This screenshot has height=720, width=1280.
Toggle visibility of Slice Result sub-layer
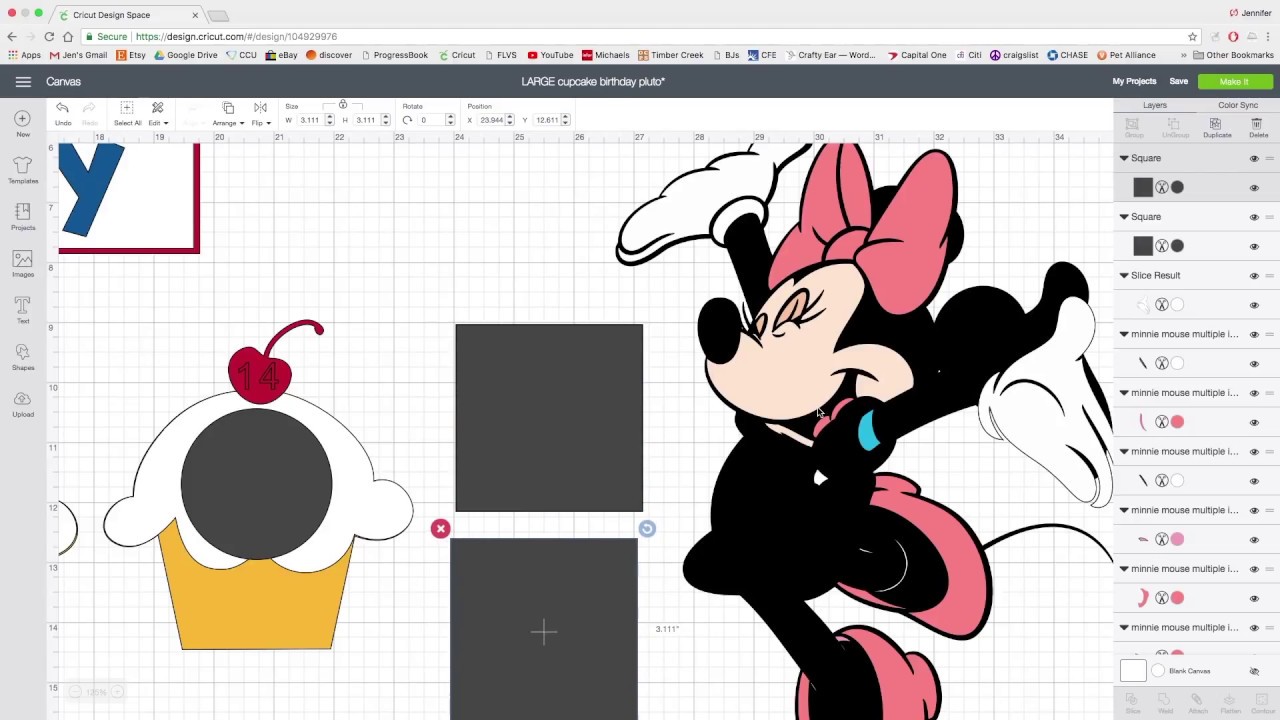point(1254,305)
